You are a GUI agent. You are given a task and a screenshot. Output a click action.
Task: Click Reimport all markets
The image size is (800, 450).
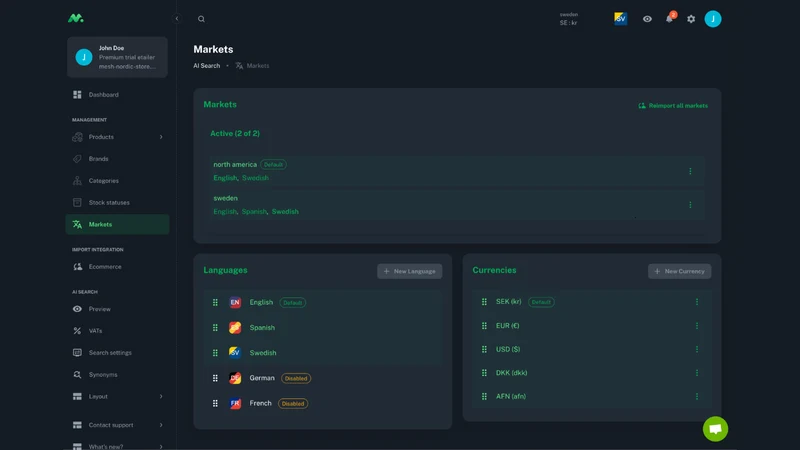point(673,106)
